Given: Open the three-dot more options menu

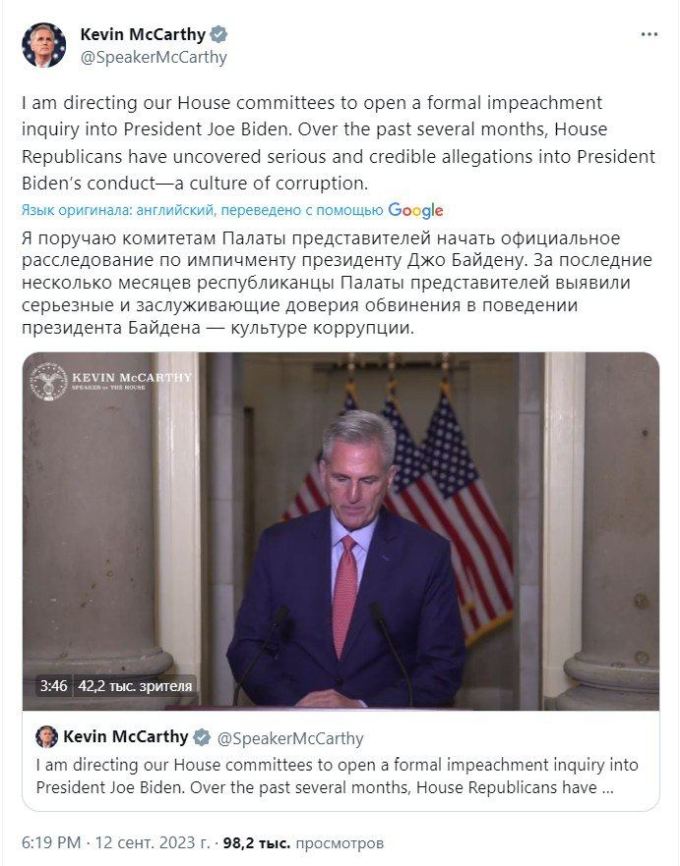Looking at the screenshot, I should pos(649,35).
